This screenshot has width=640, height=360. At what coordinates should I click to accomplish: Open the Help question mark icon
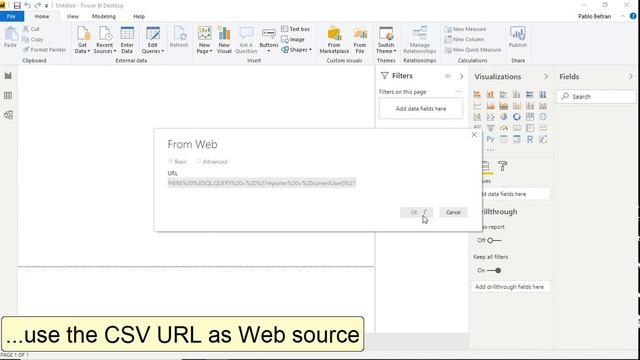(633, 16)
